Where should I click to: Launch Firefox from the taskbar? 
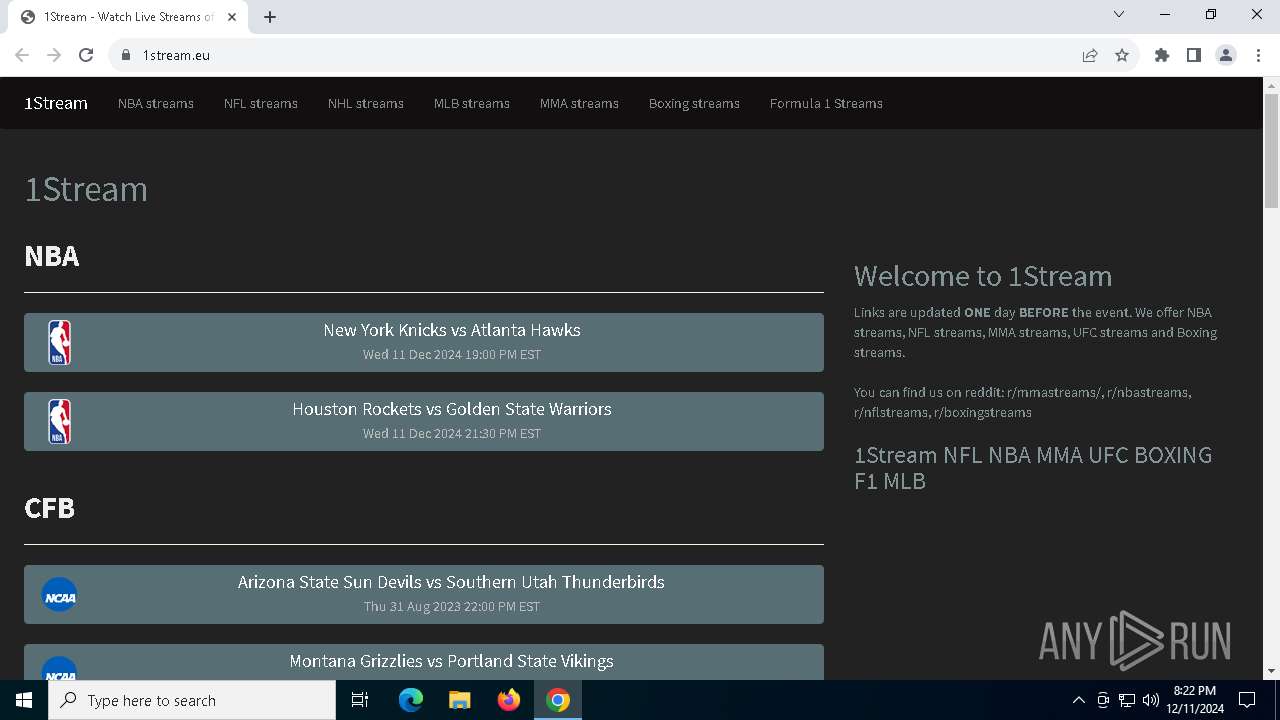509,700
